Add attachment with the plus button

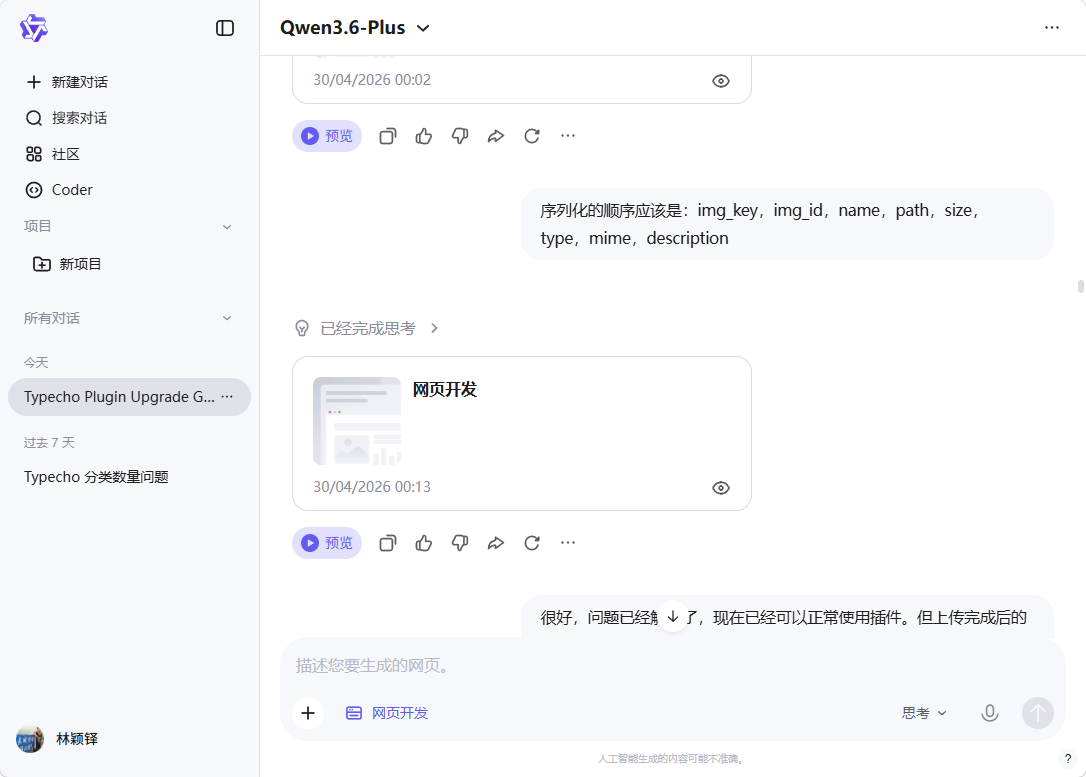308,713
